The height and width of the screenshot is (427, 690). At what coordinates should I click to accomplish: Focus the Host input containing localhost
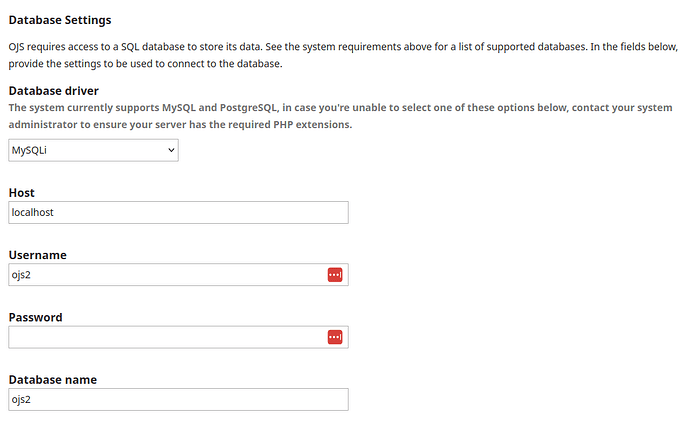click(178, 213)
